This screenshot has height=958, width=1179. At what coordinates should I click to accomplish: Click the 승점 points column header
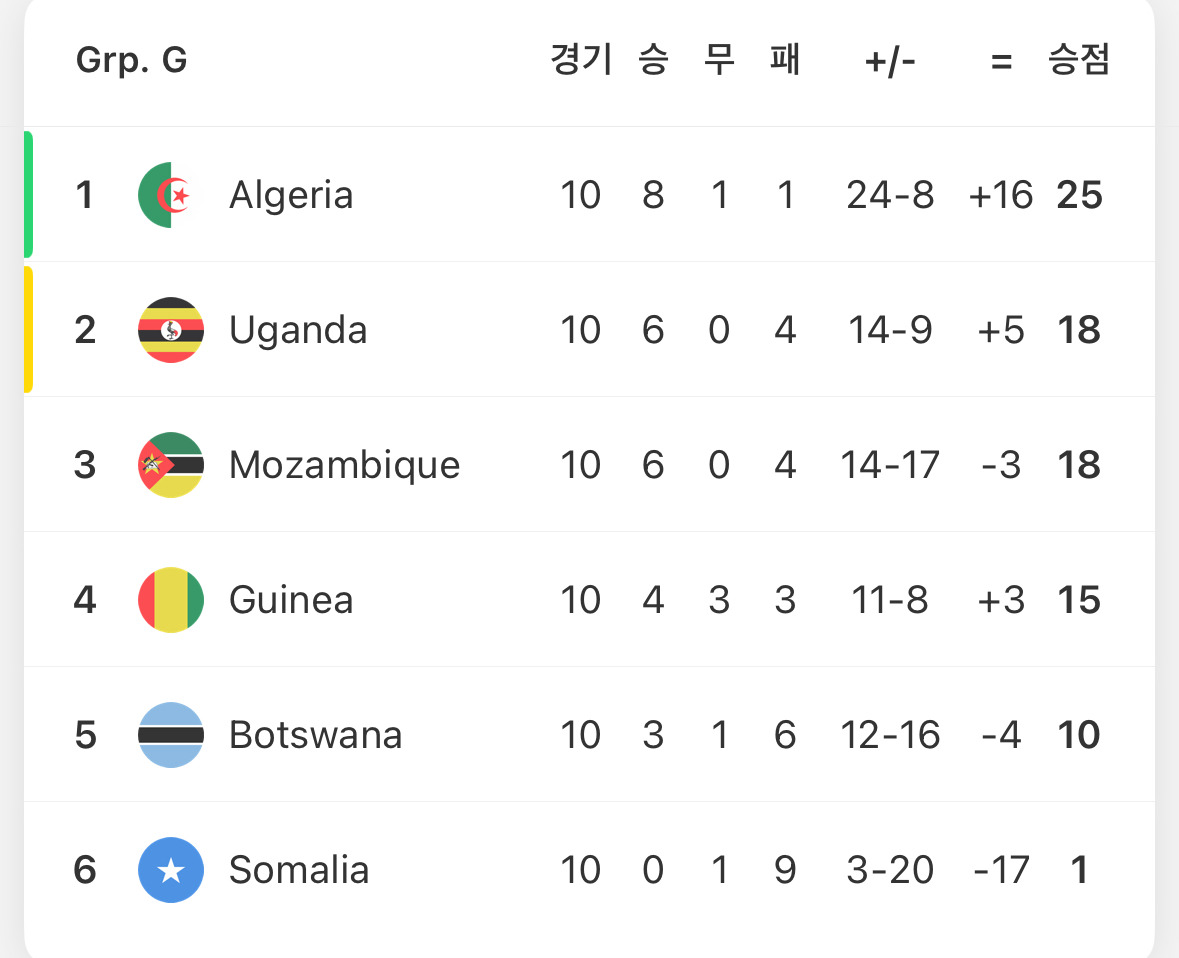(x=1078, y=62)
